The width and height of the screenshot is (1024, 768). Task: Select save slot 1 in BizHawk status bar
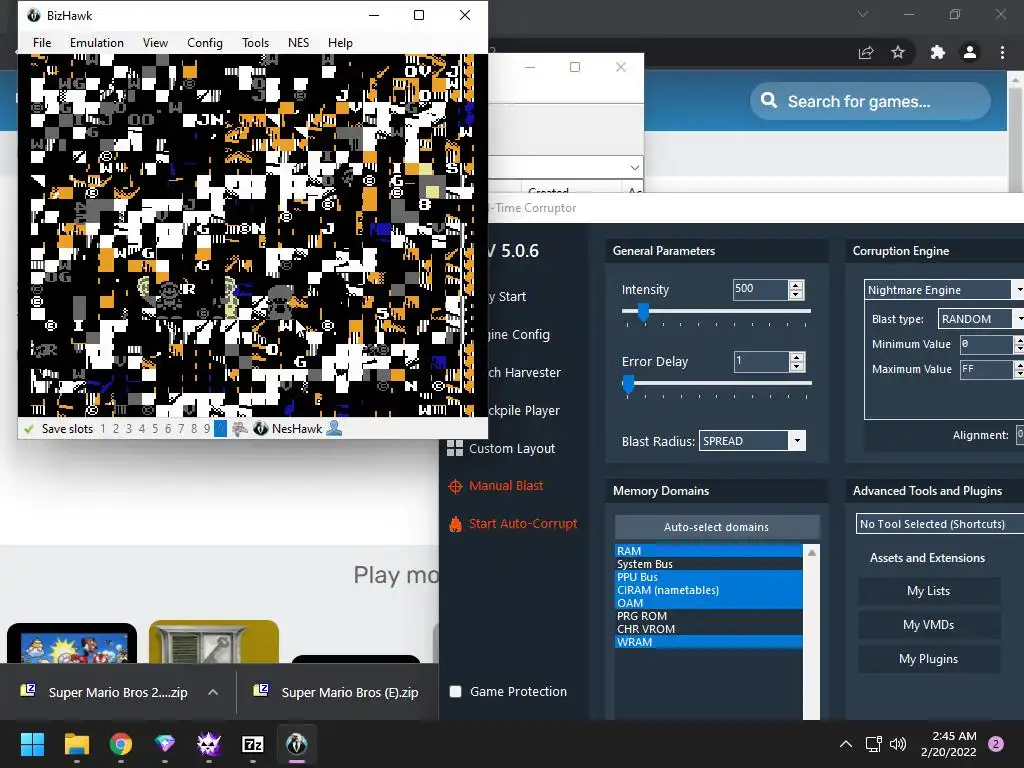(103, 429)
